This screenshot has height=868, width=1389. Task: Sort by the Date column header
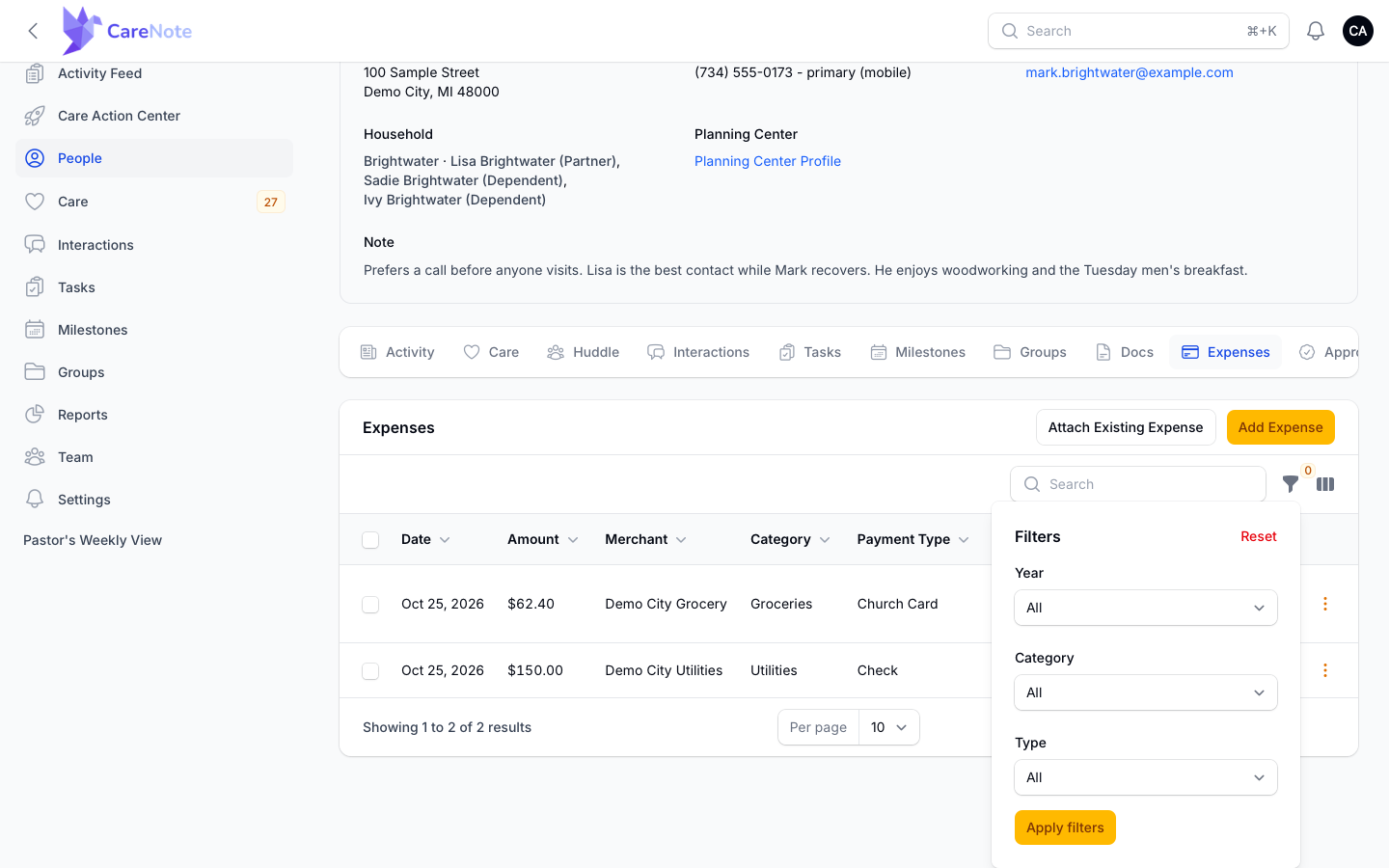[425, 539]
